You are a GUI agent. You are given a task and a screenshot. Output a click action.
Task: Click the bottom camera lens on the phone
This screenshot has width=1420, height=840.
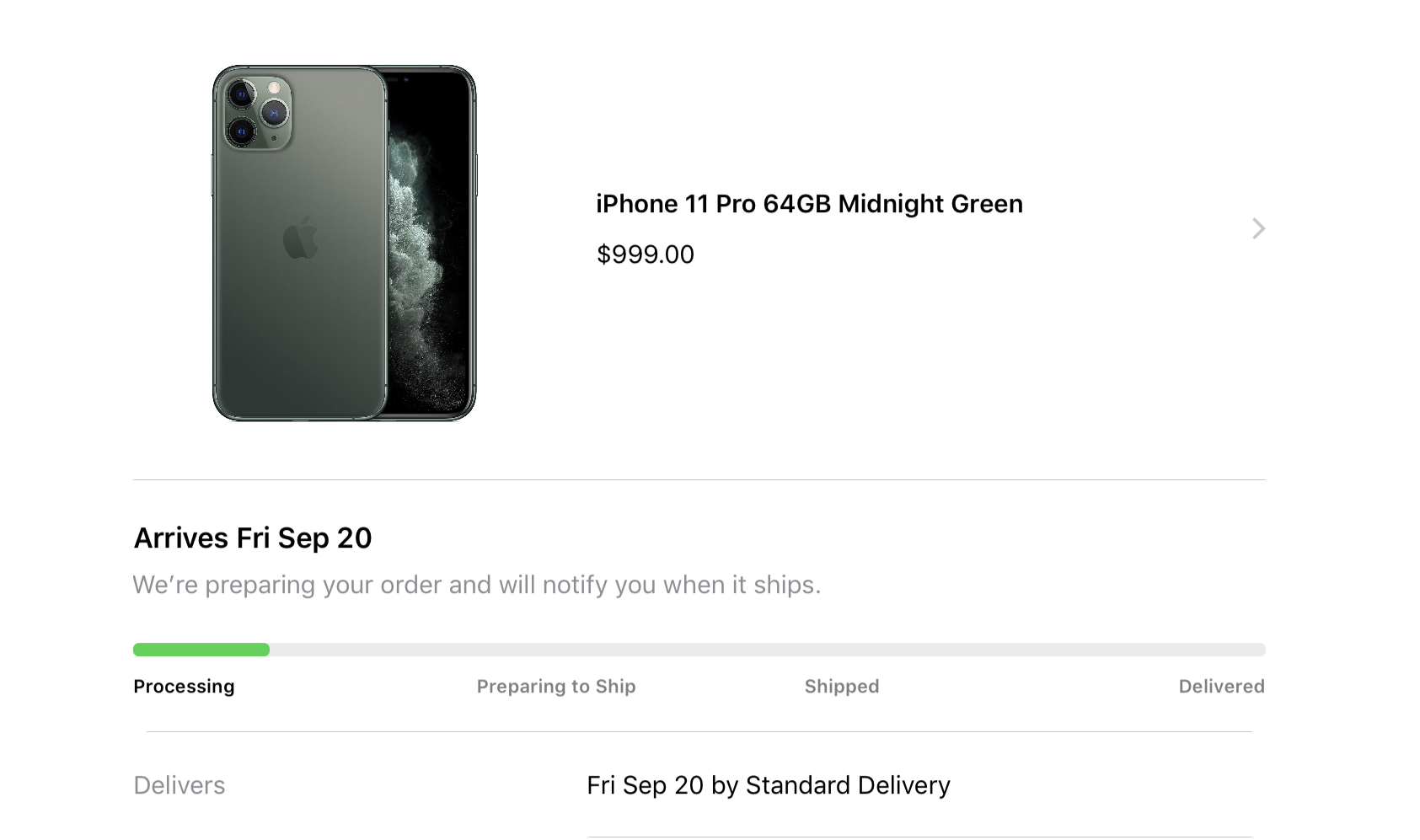242,132
